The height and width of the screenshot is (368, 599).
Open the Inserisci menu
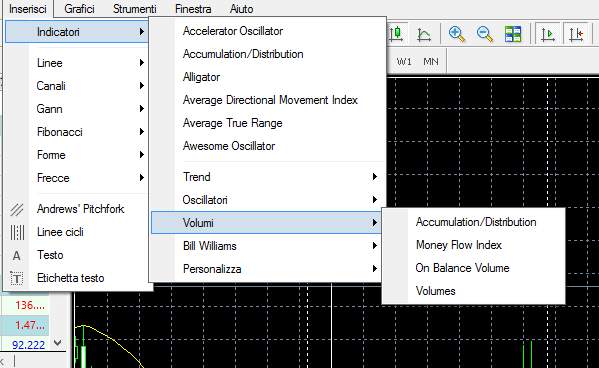click(28, 9)
